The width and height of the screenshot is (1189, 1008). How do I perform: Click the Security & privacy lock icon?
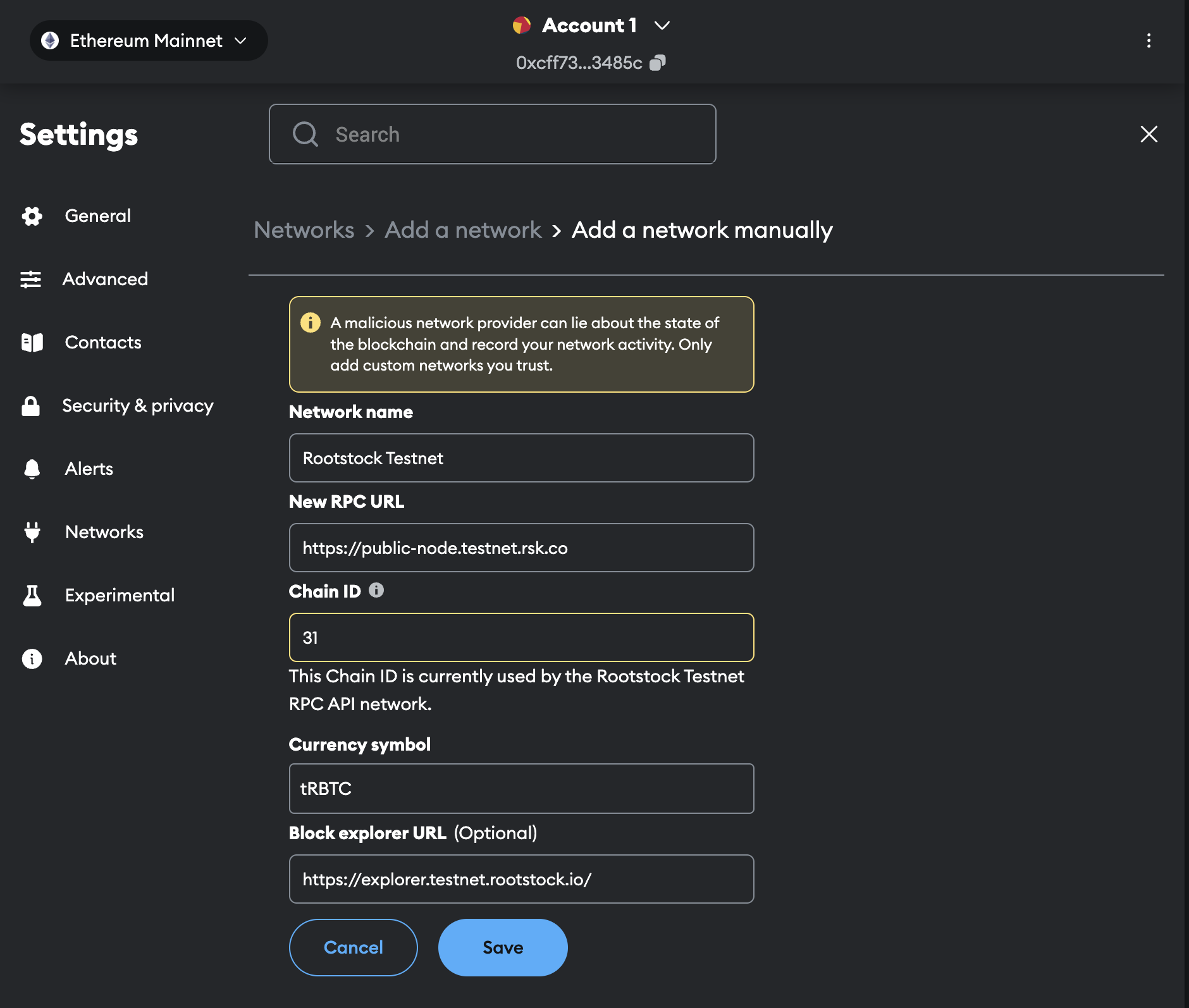tap(31, 406)
